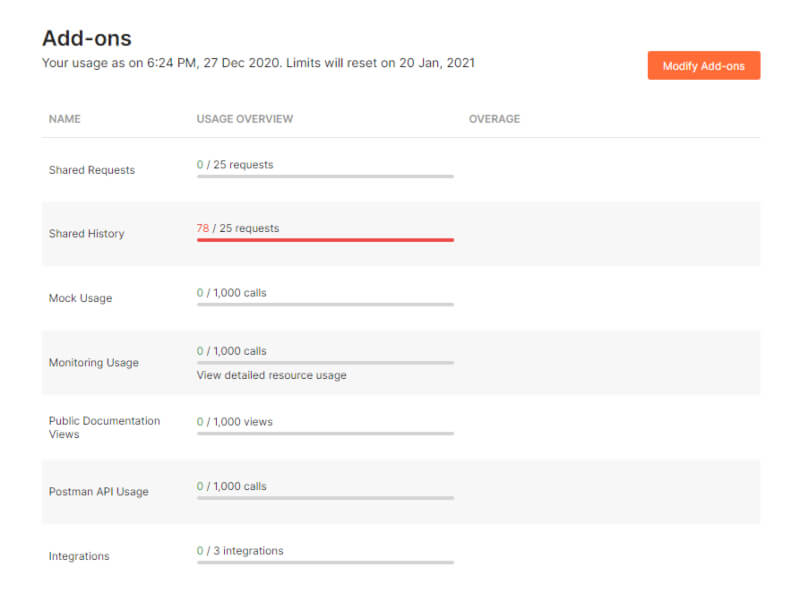
Task: Click the Postman API Usage progress bar
Action: click(x=325, y=498)
